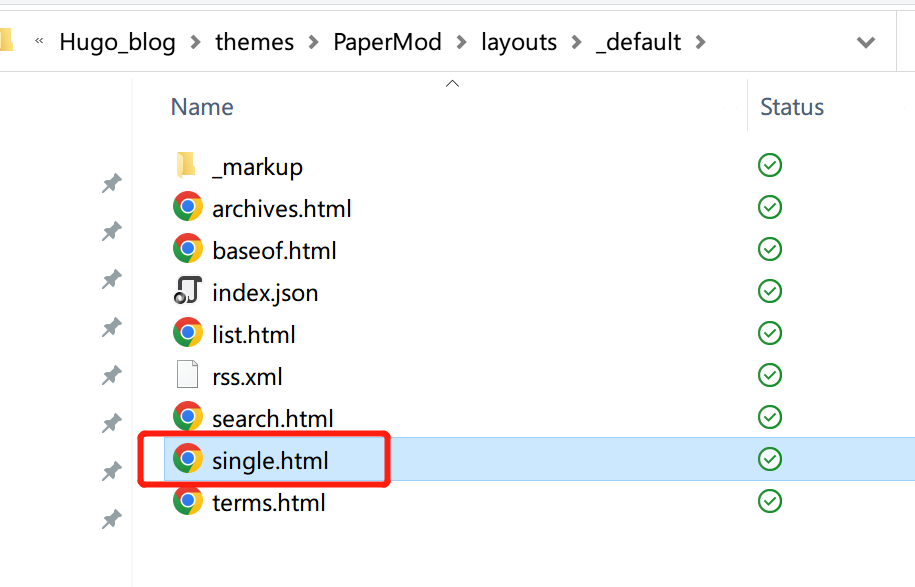Select the search.html file name
The image size is (915, 587).
tap(273, 419)
